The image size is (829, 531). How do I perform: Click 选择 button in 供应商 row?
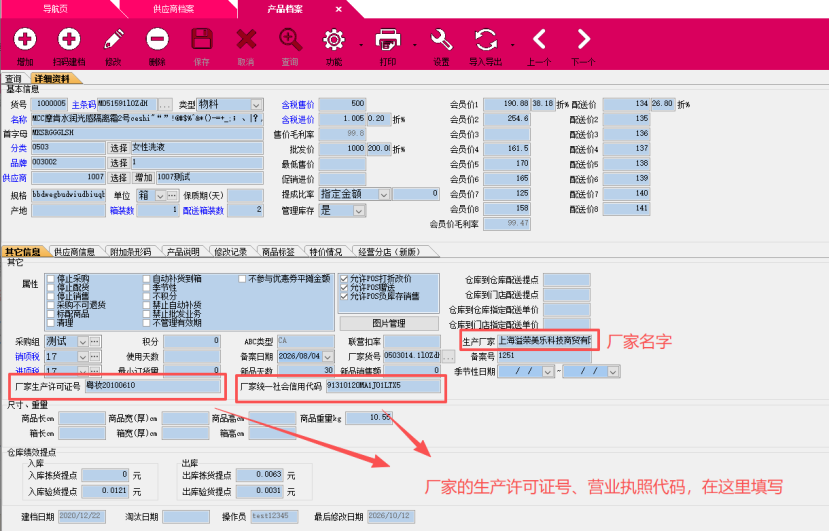(x=119, y=177)
